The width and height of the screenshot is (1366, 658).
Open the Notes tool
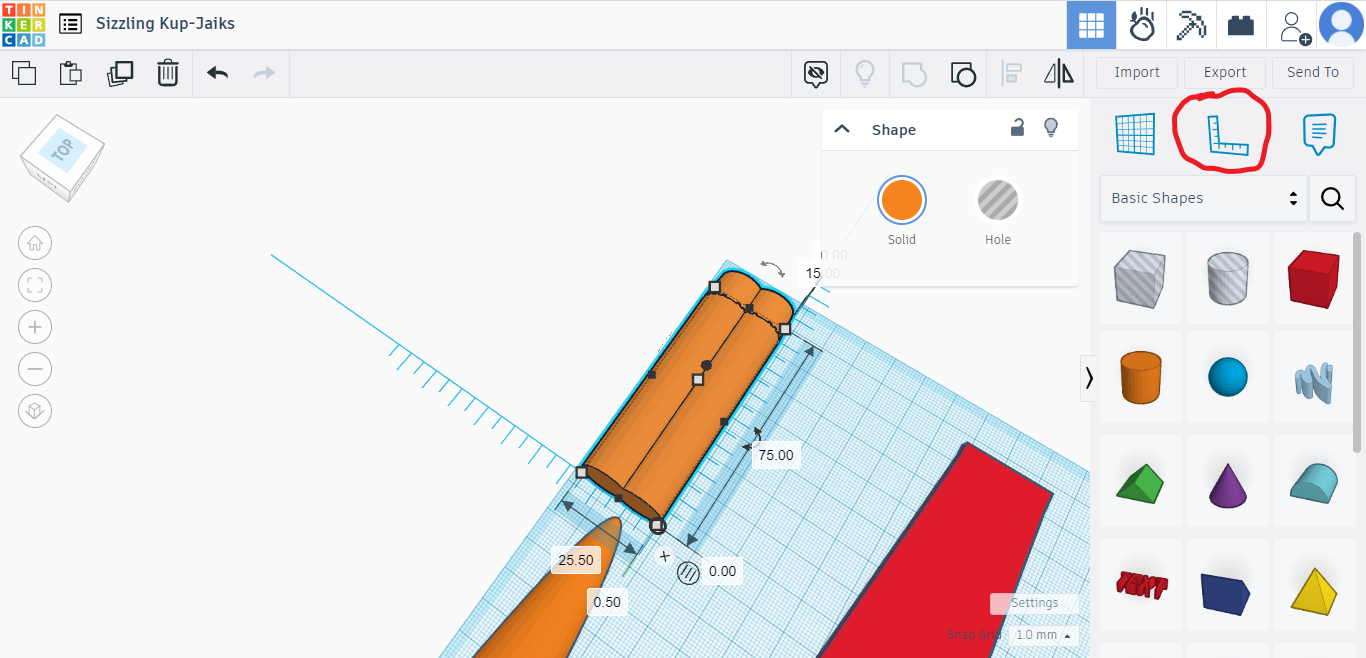pos(1319,134)
